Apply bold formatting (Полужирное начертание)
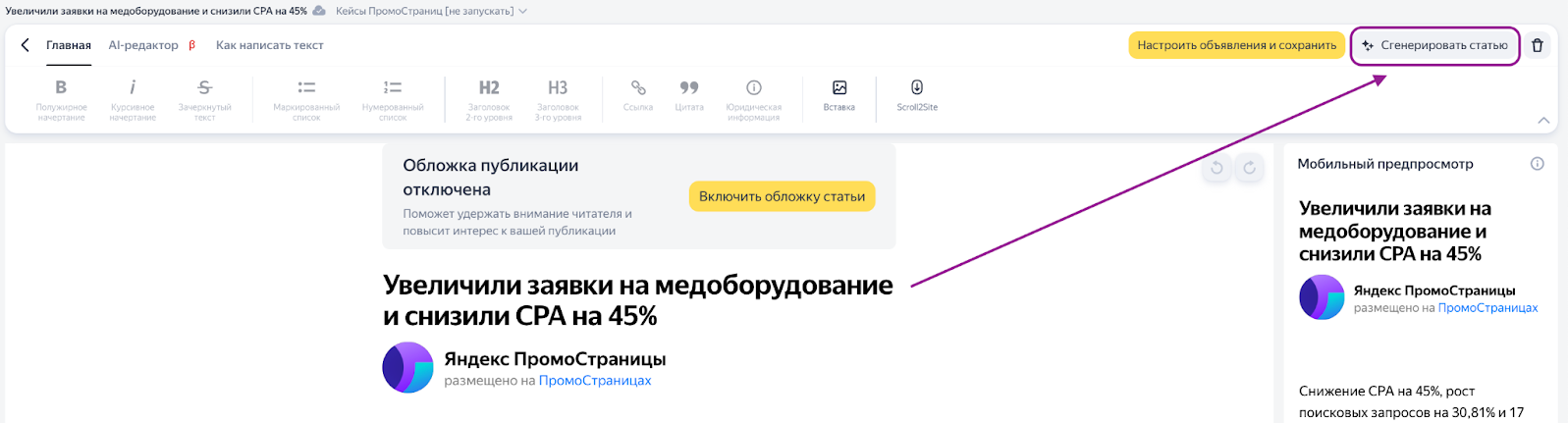 61,98
